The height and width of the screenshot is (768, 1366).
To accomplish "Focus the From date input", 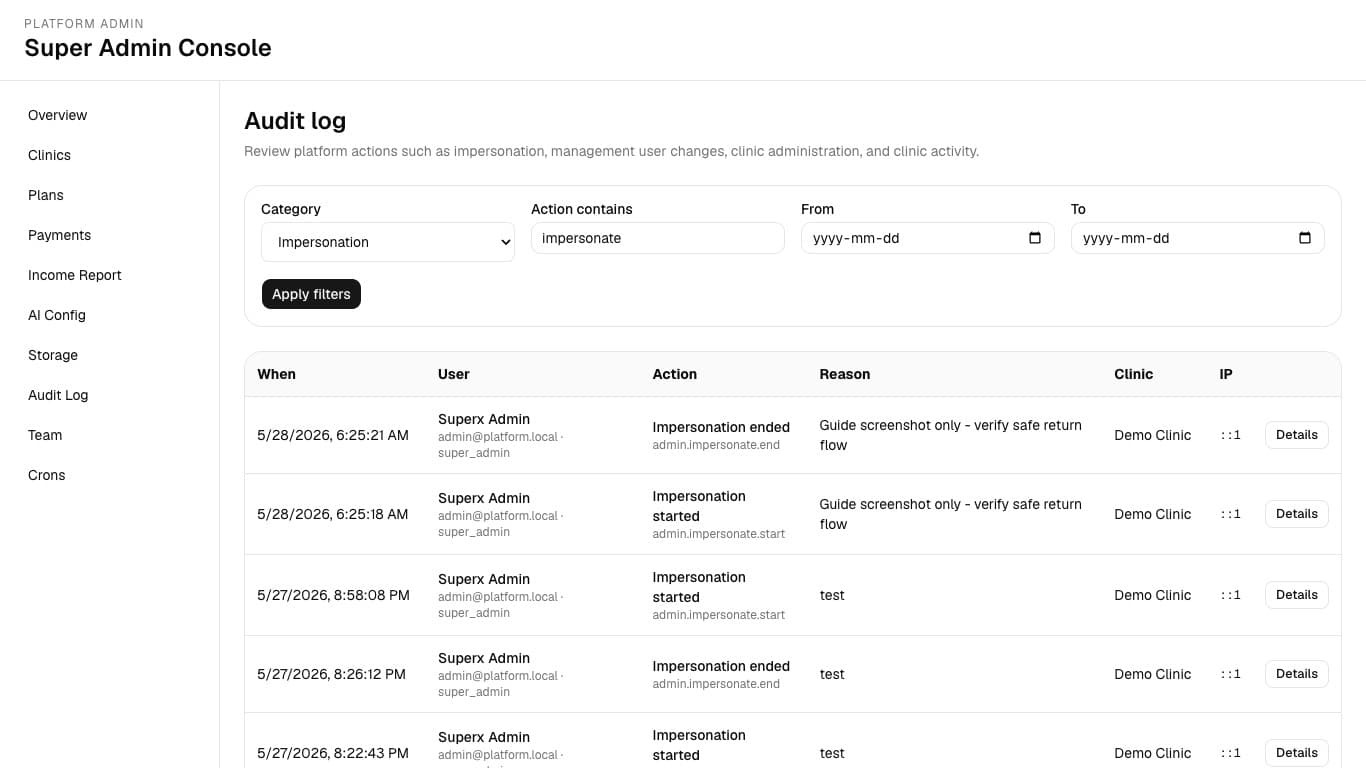I will [928, 238].
